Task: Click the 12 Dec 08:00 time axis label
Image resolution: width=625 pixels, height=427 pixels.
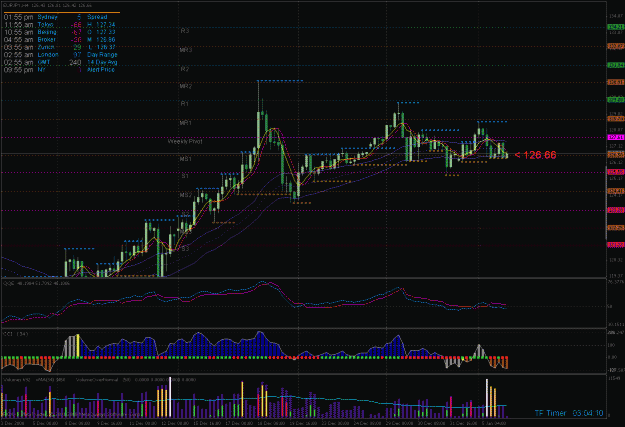Action: pyautogui.click(x=175, y=423)
